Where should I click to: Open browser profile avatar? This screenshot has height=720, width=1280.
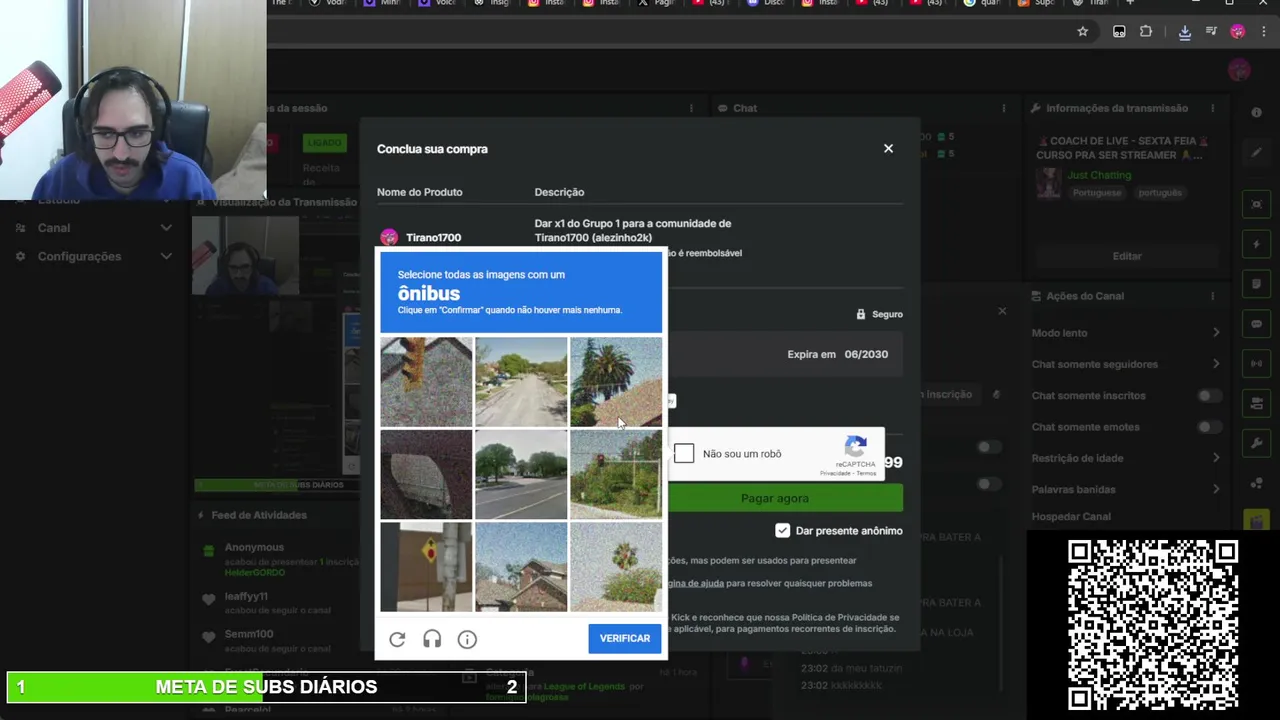(x=1238, y=32)
